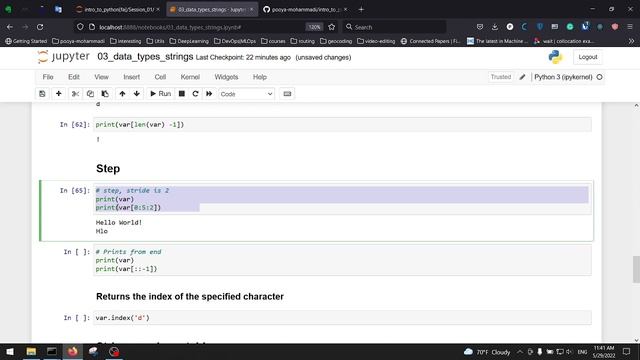Viewport: 640px width, 360px height.
Task: Open the courses bookmarks folder
Action: pyautogui.click(x=273, y=41)
